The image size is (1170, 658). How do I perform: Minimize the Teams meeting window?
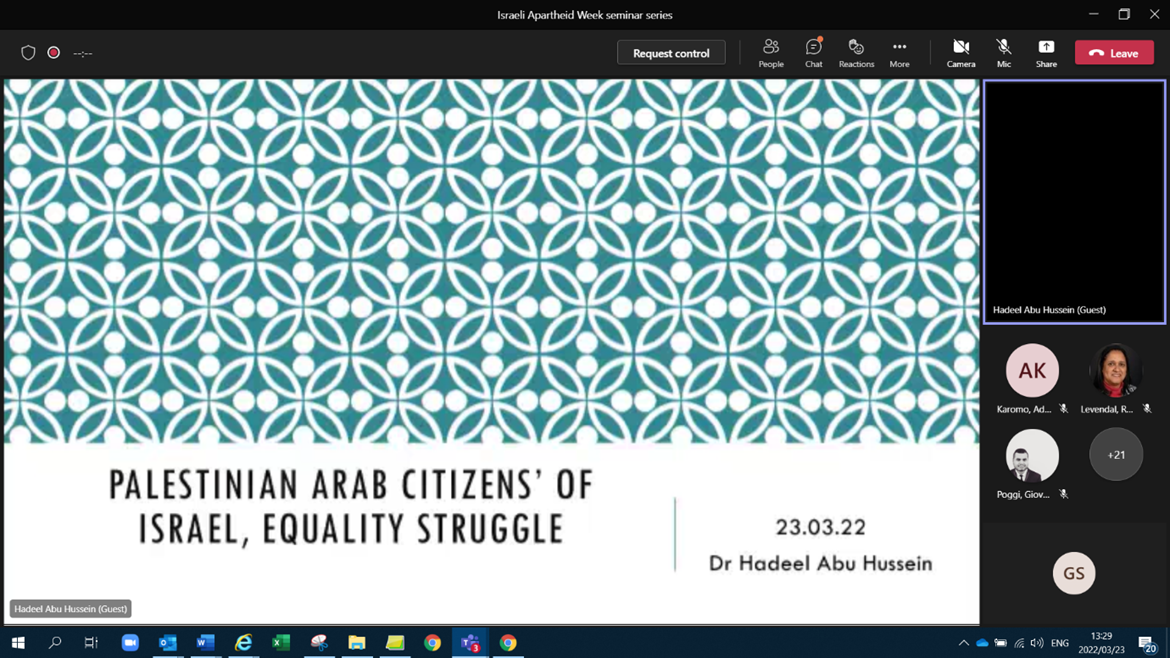1093,14
